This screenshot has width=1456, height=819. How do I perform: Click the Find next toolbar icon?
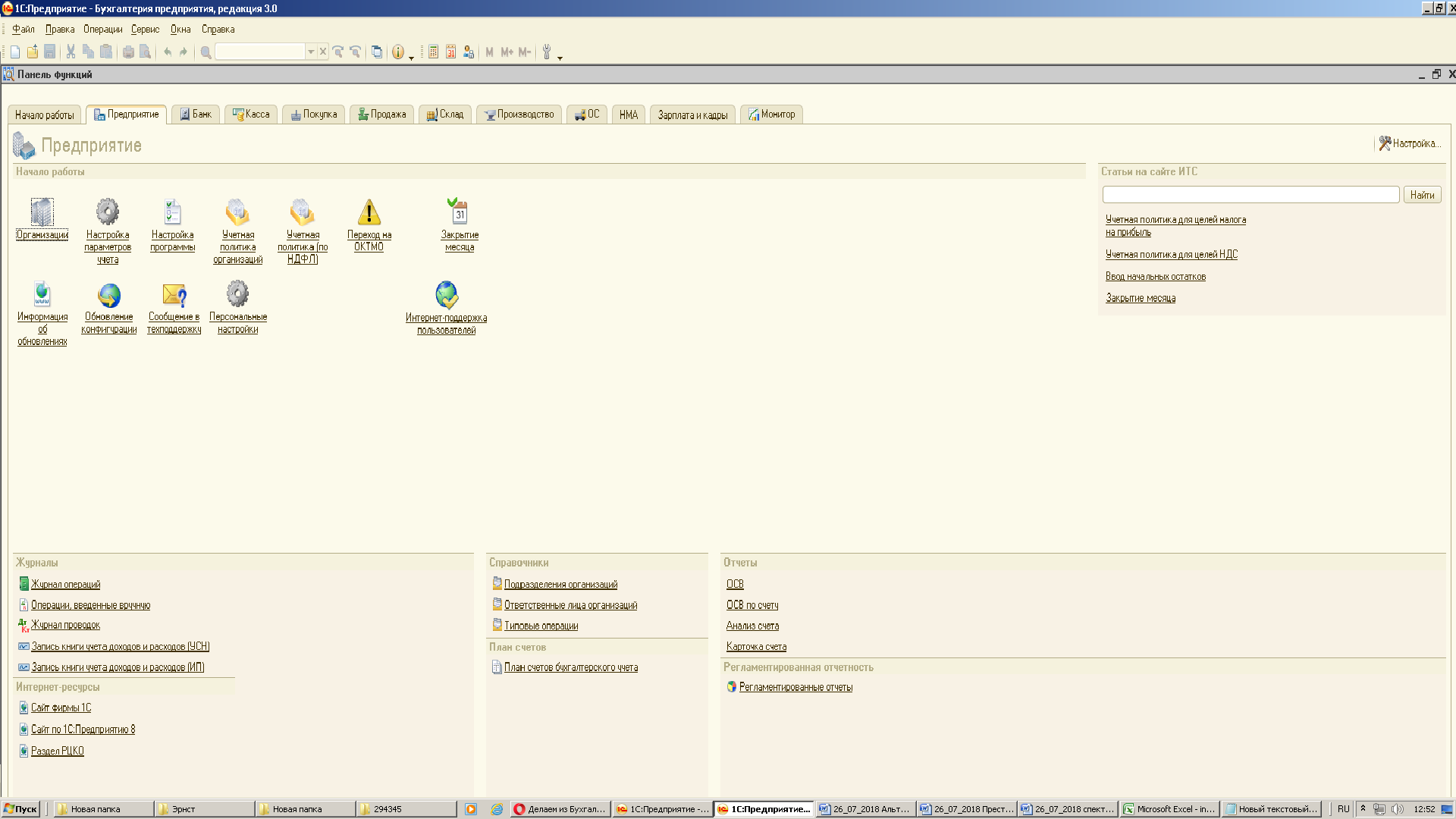coord(338,52)
